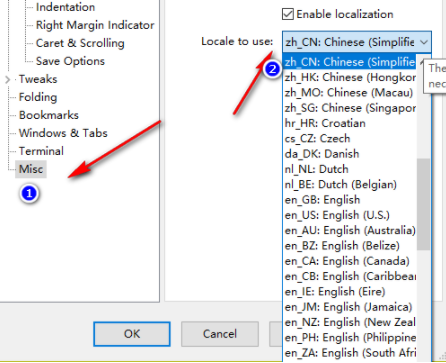
Task: Select the Tweaks category
Action: coord(38,79)
